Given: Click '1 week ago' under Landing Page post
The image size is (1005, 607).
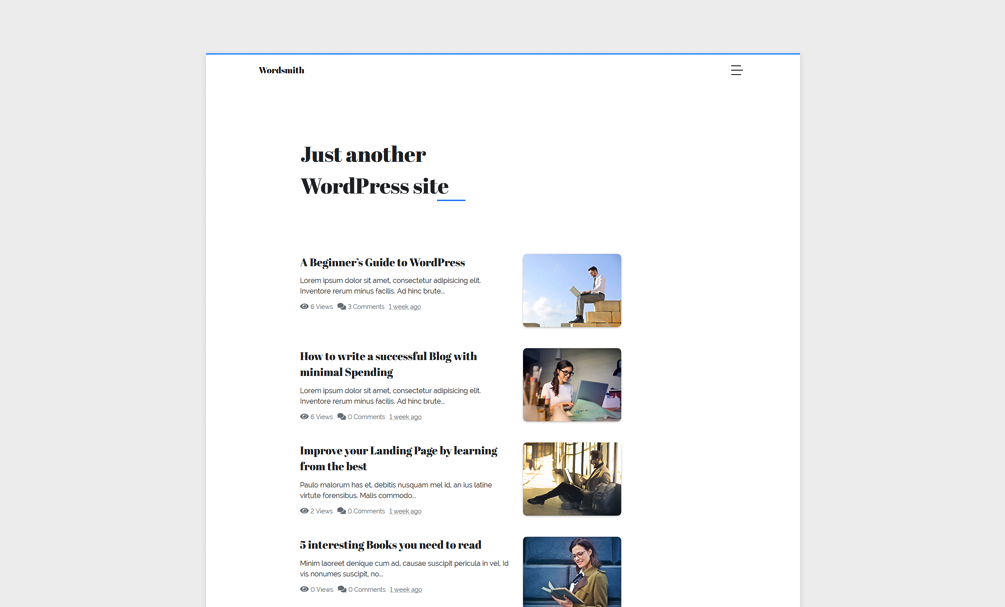Looking at the screenshot, I should [x=405, y=511].
